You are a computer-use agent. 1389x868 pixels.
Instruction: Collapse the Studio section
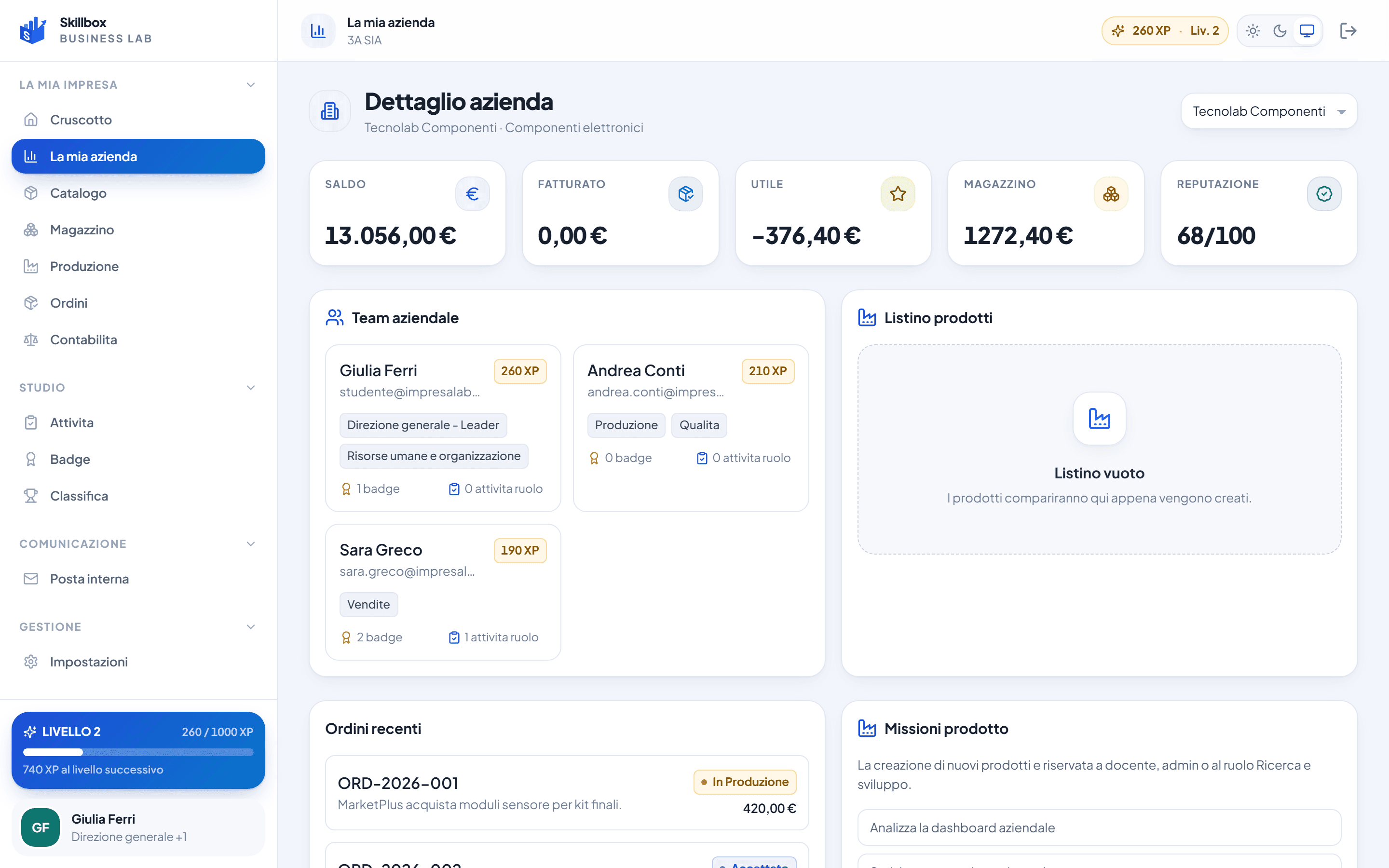251,388
